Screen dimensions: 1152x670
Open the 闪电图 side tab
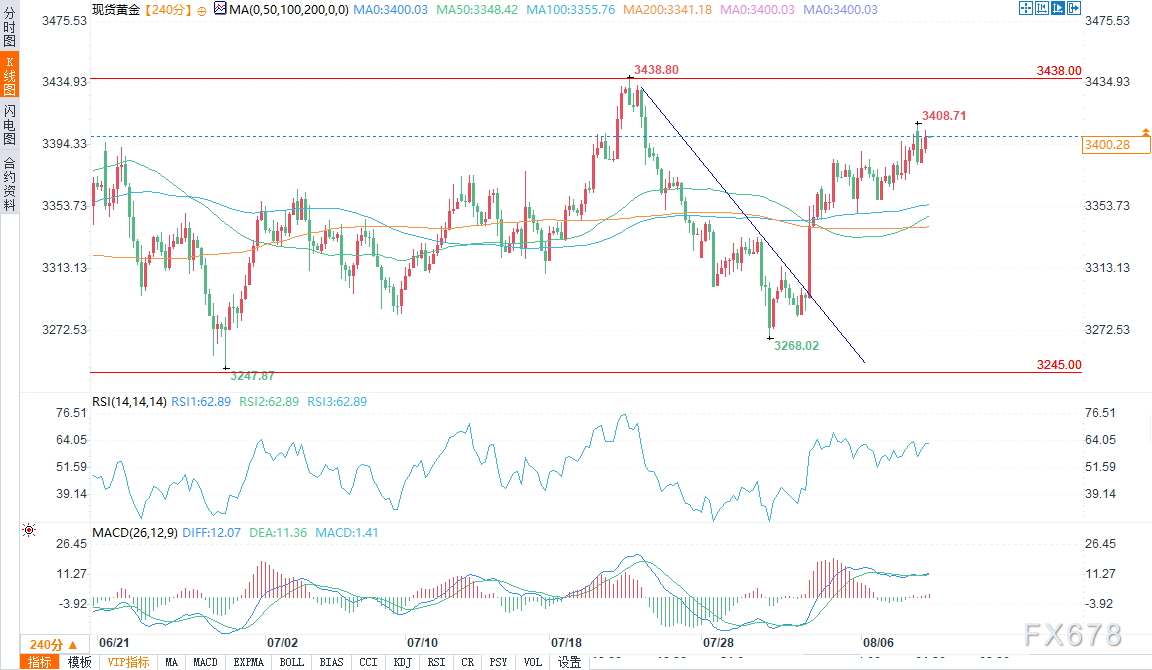pos(9,125)
